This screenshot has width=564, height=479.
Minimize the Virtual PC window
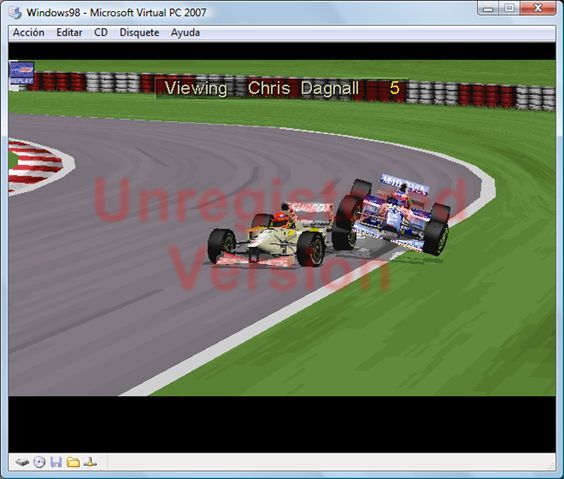click(488, 9)
